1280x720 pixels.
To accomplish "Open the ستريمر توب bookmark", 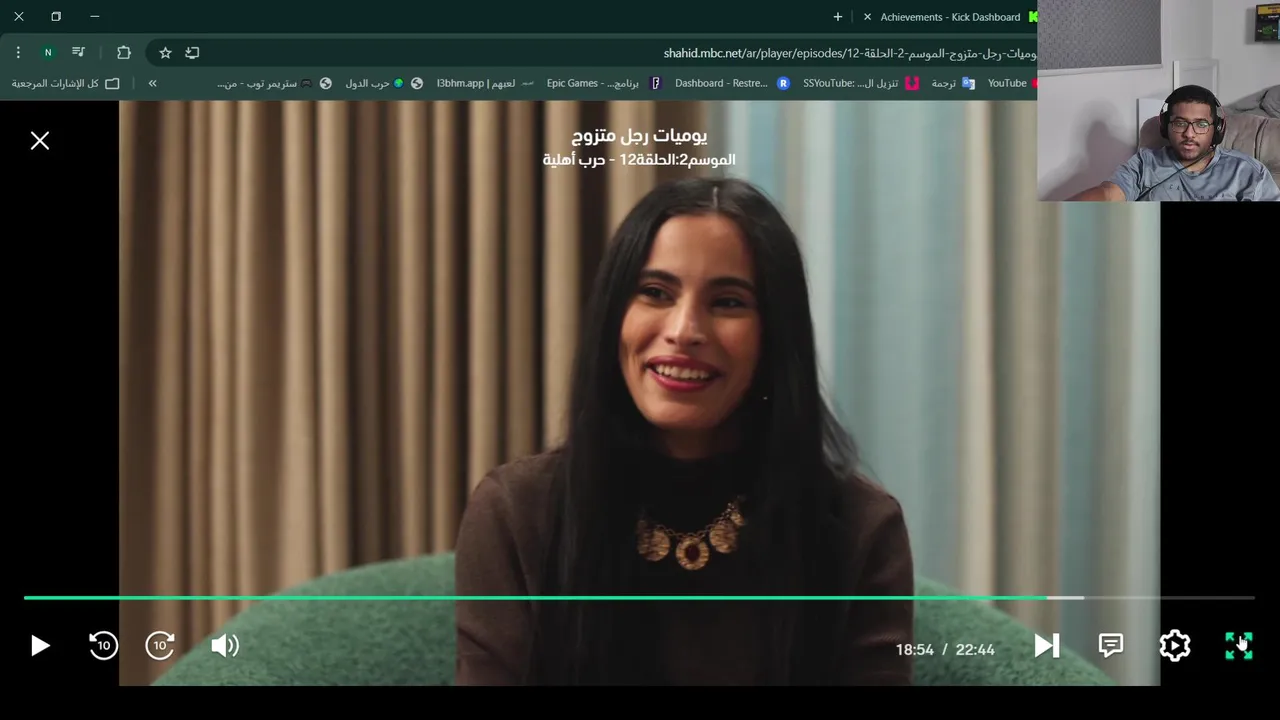I will point(275,83).
